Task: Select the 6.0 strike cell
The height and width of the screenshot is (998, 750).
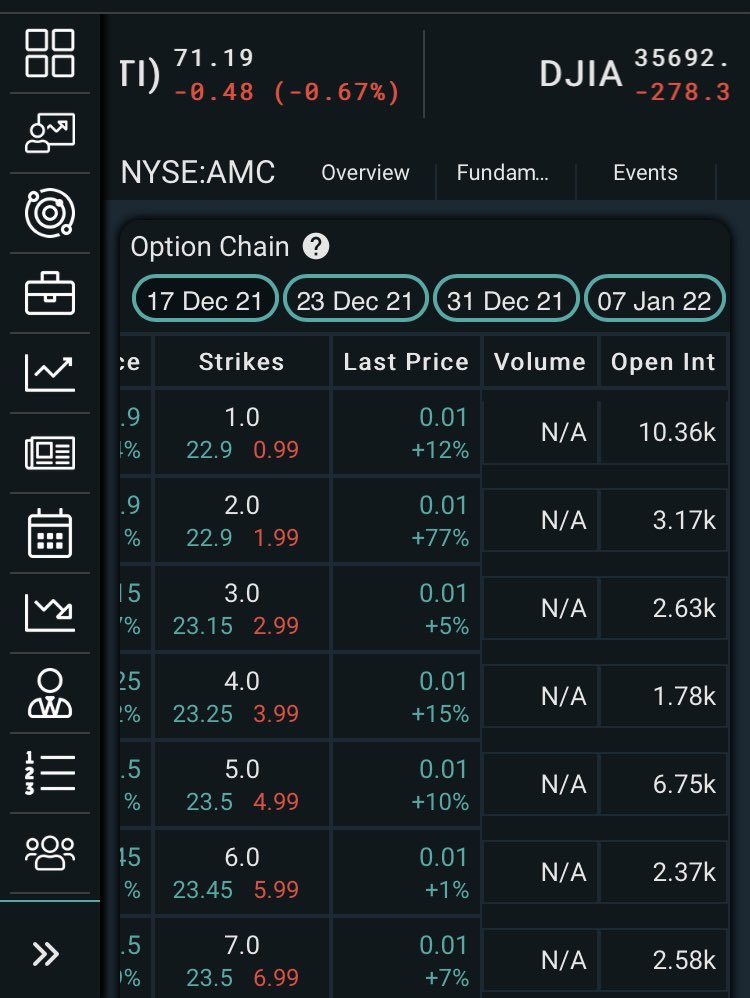Action: click(242, 872)
